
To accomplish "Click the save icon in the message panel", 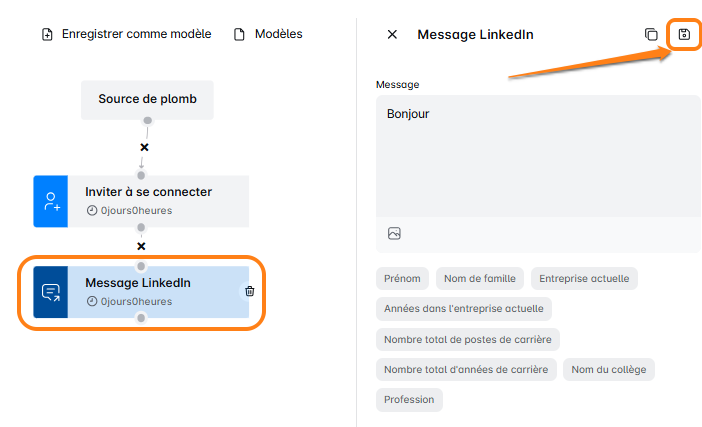I will 684,35.
